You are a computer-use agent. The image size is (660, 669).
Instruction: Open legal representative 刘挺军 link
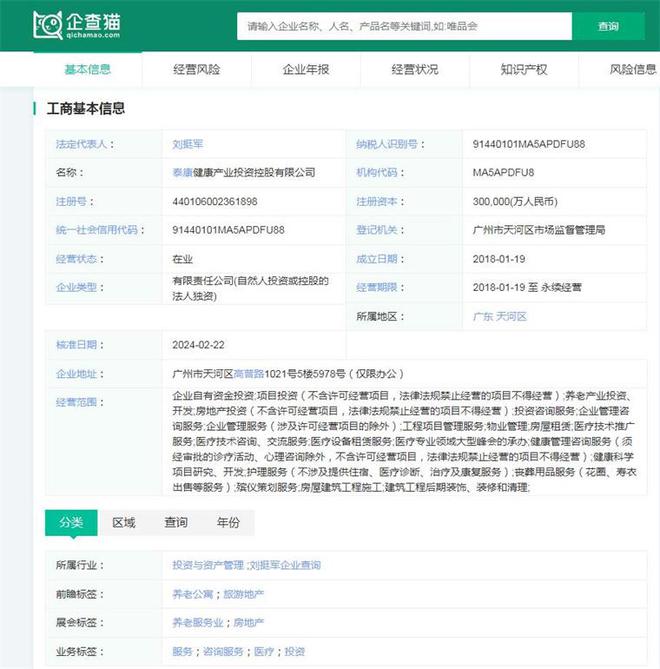[188, 144]
